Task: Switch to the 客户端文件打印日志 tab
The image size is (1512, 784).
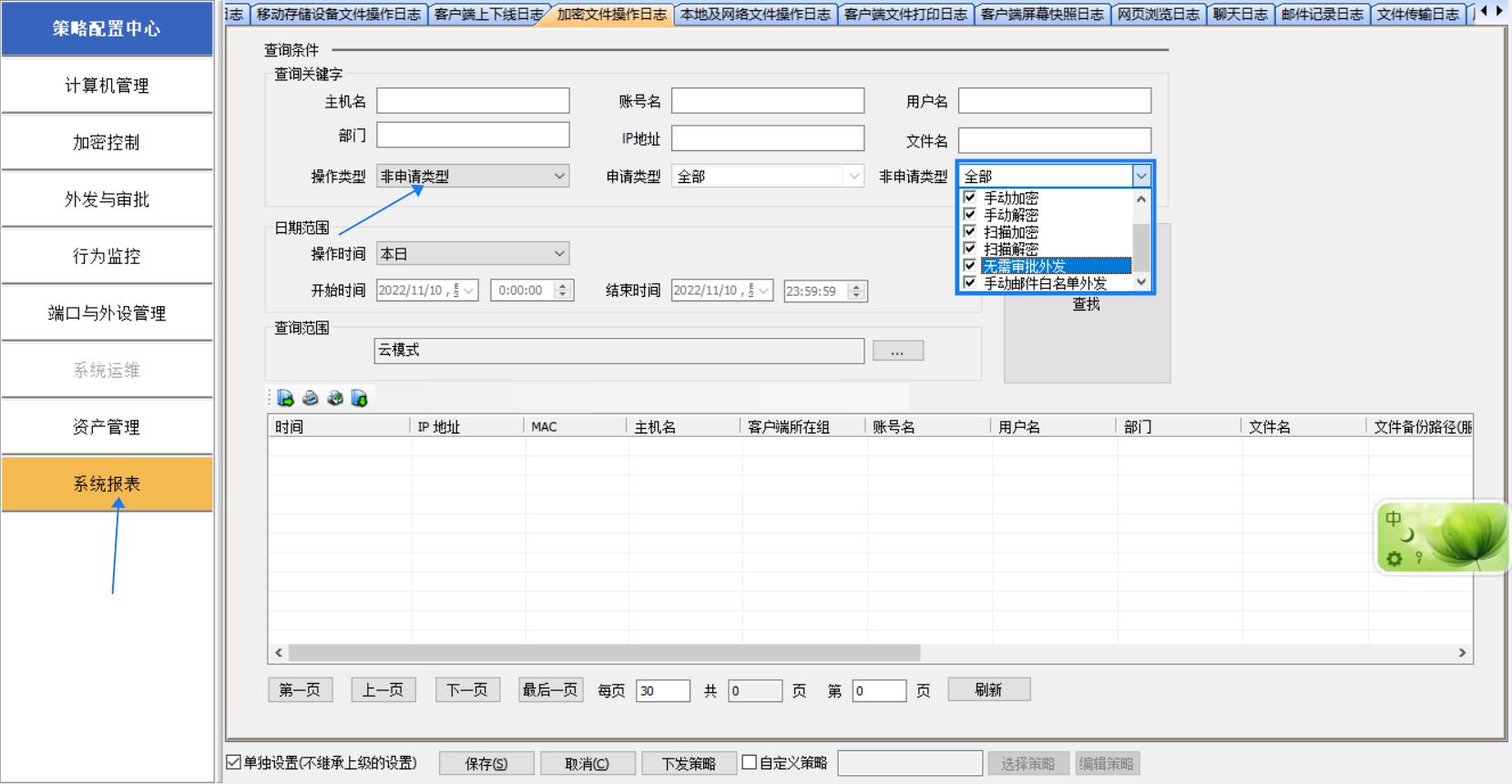Action: coord(905,14)
